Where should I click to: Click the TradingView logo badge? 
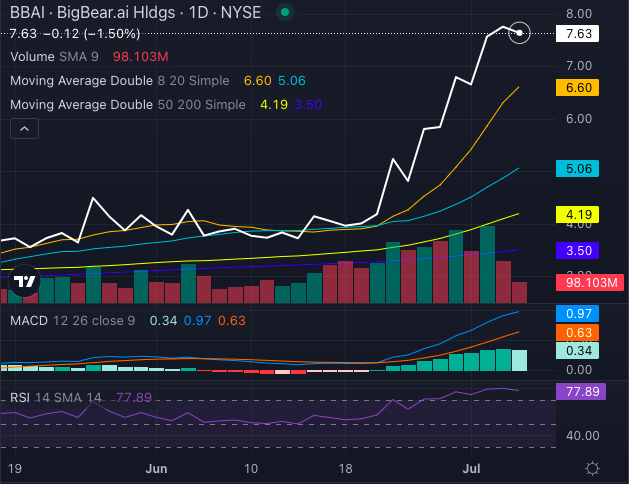[24, 281]
